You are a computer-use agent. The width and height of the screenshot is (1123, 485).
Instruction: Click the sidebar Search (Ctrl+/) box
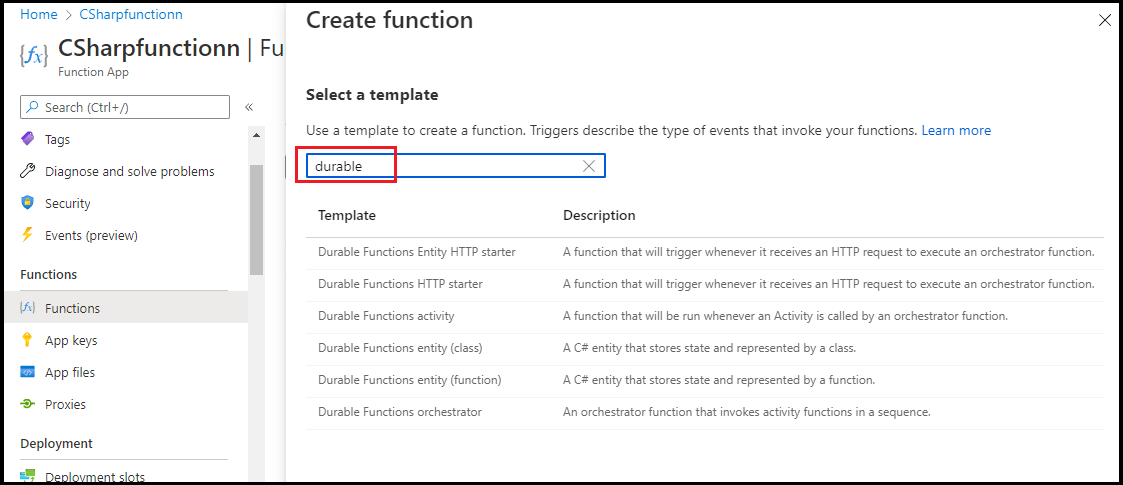point(125,107)
